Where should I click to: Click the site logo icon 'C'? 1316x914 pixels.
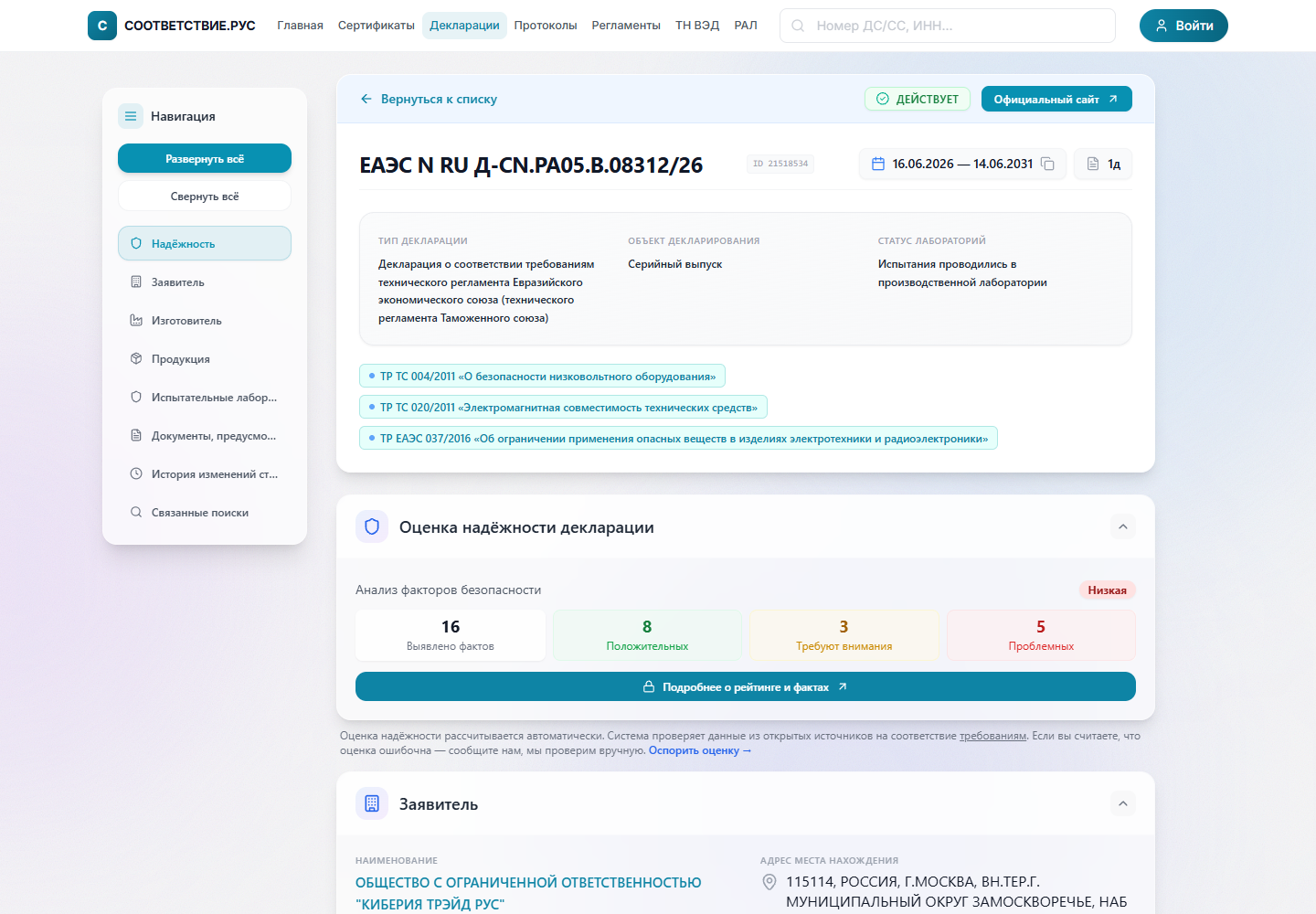click(102, 26)
